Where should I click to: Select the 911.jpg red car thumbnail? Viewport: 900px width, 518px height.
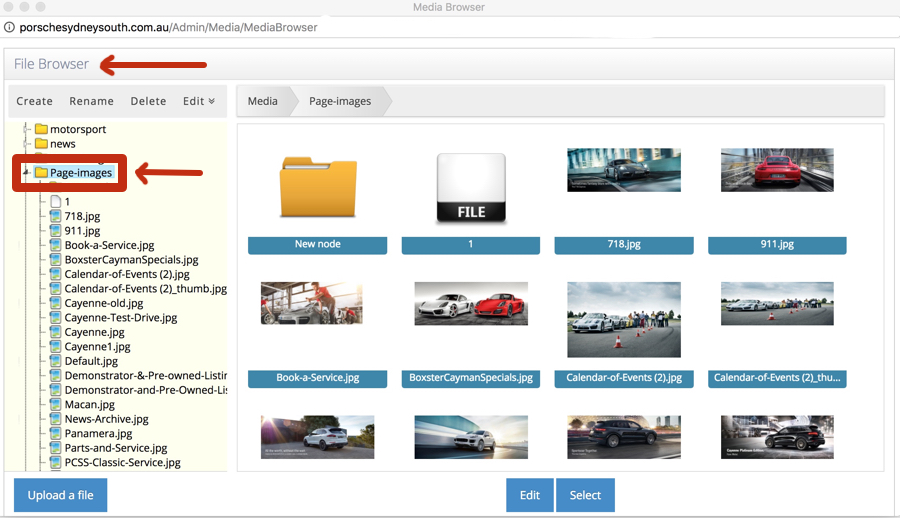pos(777,170)
